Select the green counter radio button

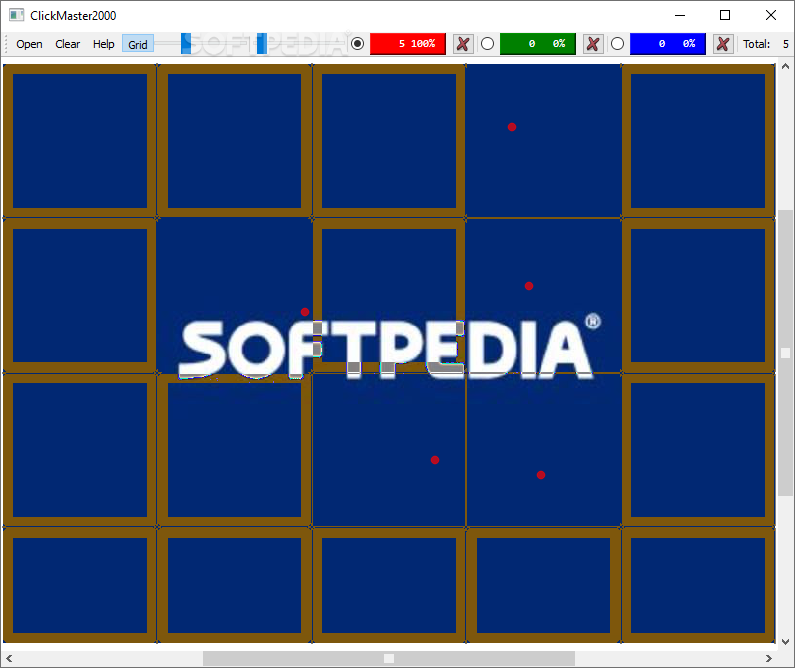point(487,44)
